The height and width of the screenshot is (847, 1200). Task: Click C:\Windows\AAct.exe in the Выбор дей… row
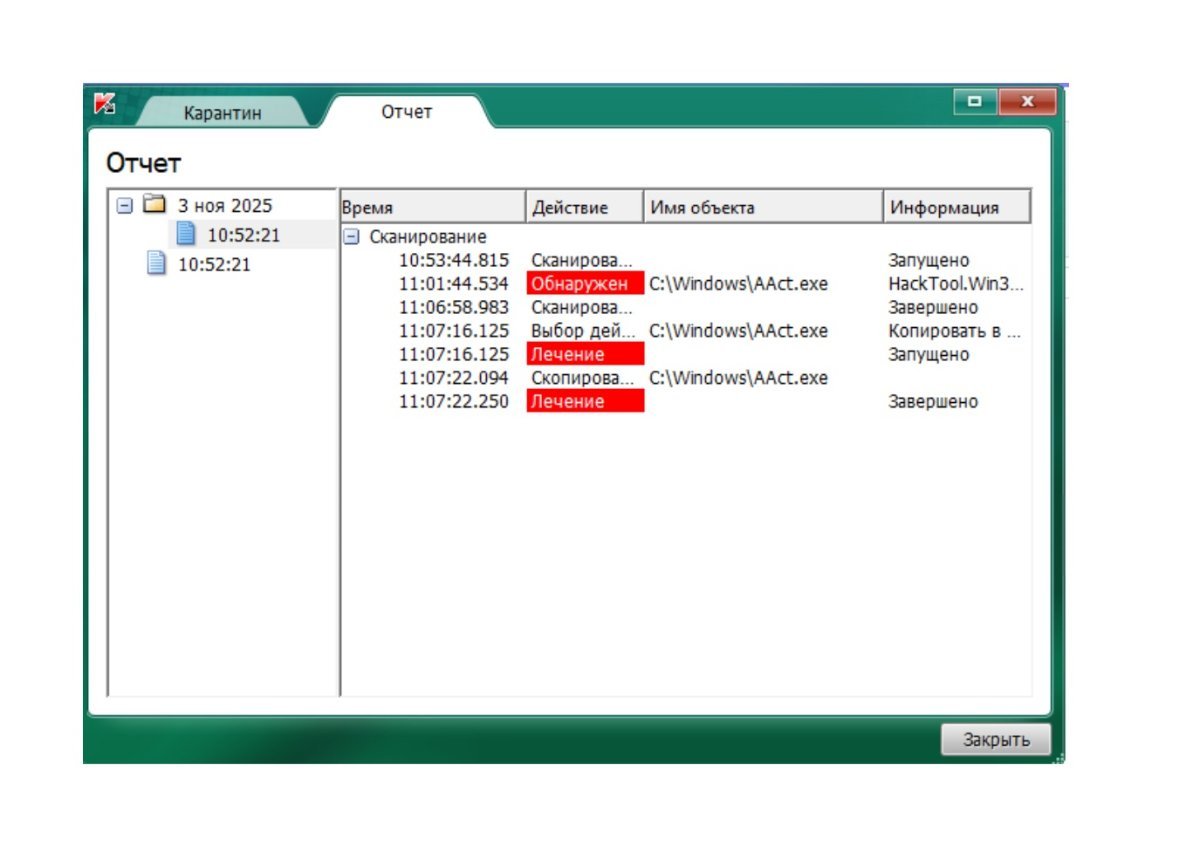[x=739, y=331]
